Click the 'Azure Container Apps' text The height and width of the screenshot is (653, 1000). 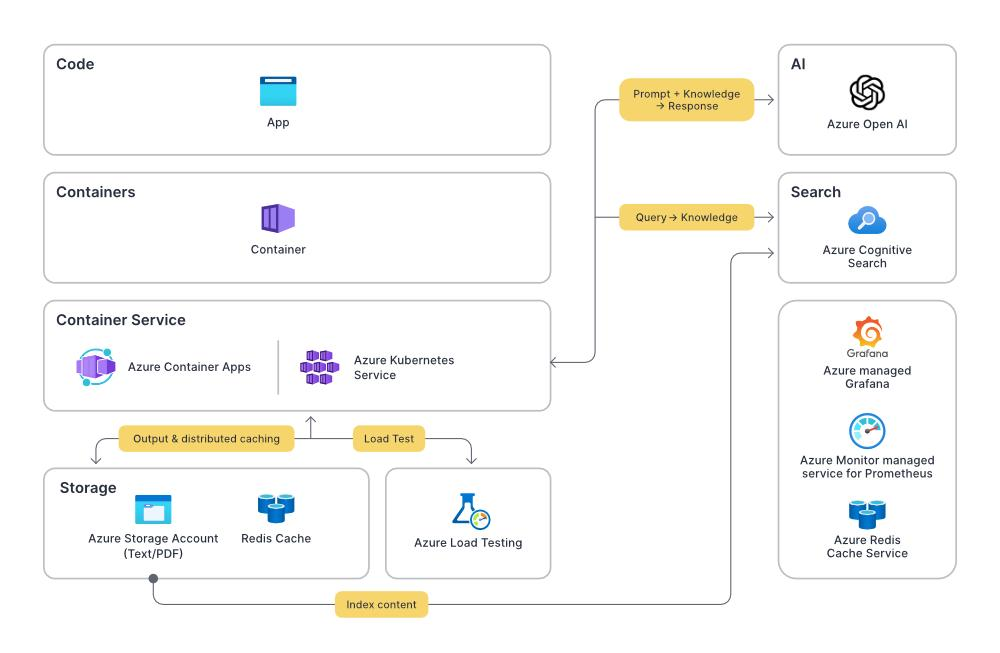point(189,367)
